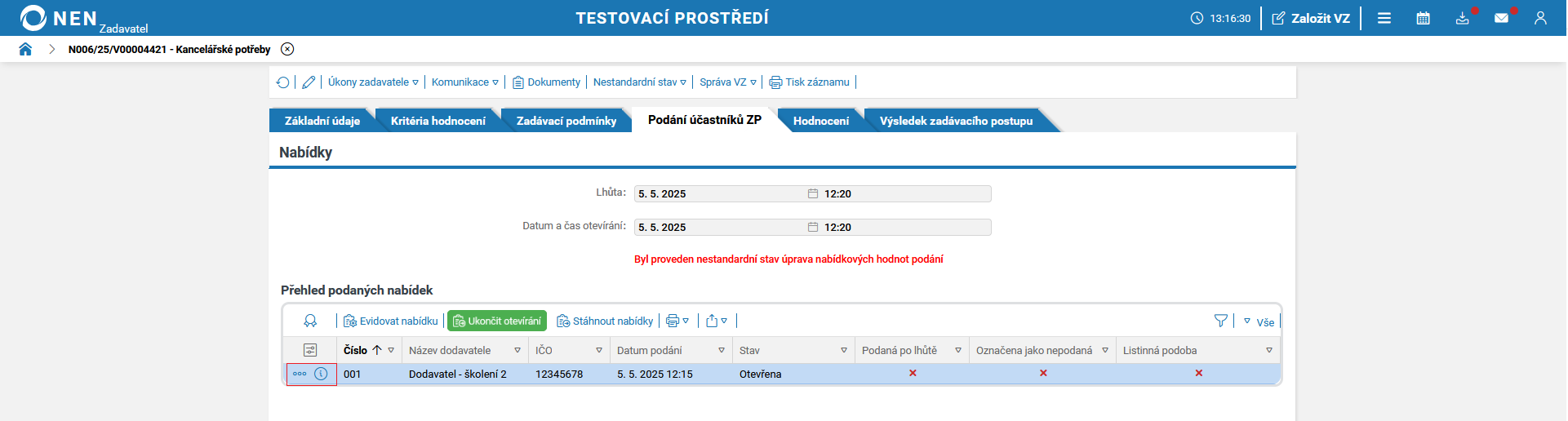Screen dimensions: 1568x421
Task: Click the refresh record icon
Action: click(282, 82)
